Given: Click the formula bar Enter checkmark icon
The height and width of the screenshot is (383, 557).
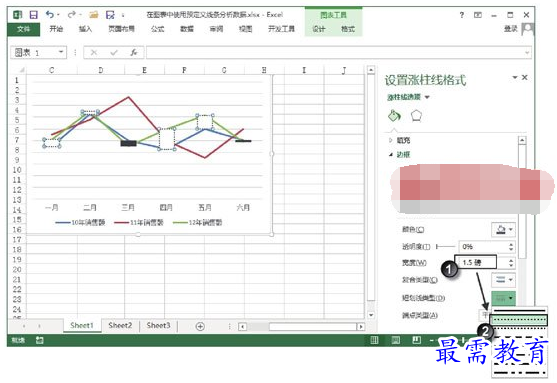Looking at the screenshot, I should point(114,53).
